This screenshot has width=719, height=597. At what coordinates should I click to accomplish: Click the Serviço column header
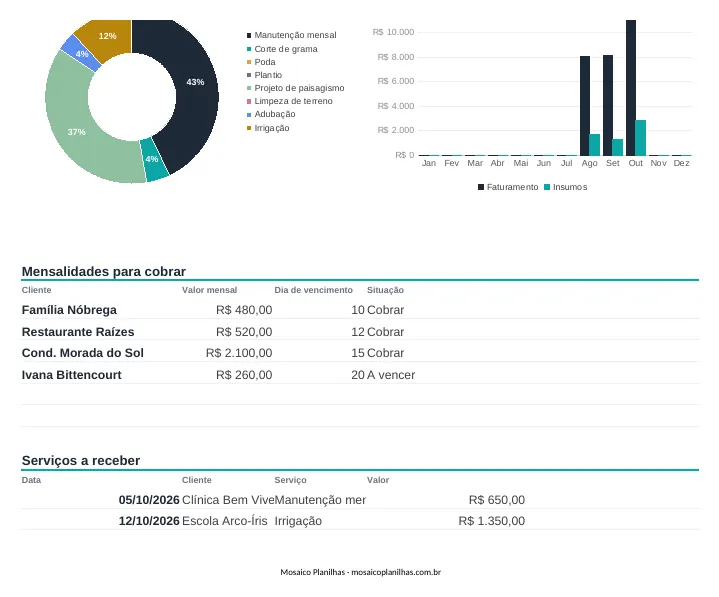tap(290, 480)
